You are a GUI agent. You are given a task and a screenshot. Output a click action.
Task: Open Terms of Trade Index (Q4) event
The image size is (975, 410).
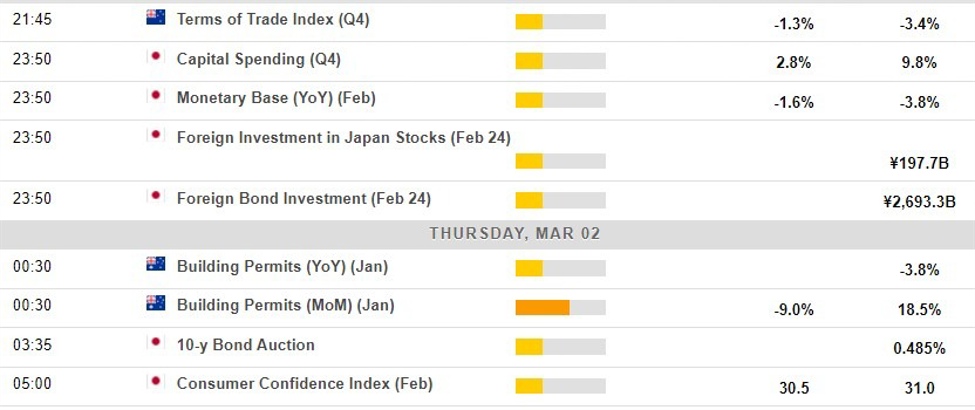pos(273,19)
